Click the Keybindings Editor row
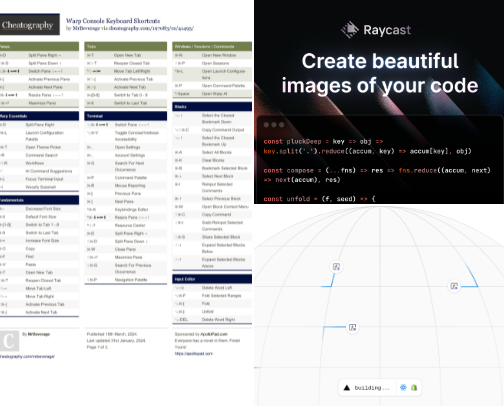504x406 pixels. pos(125,209)
